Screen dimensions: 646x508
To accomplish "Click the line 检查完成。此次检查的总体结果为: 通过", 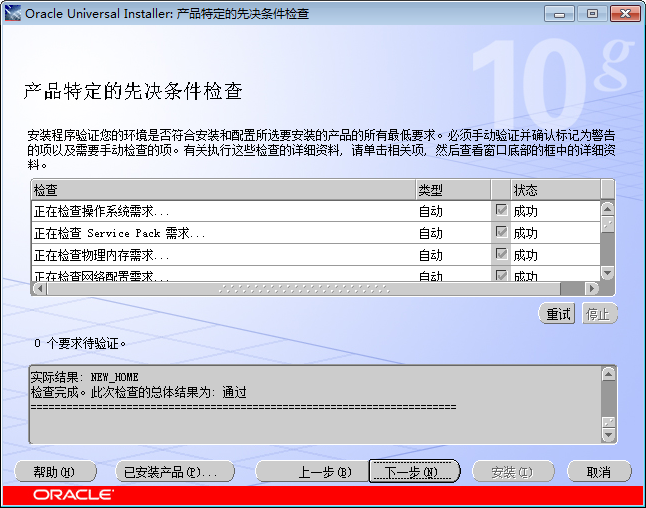I will [139, 392].
